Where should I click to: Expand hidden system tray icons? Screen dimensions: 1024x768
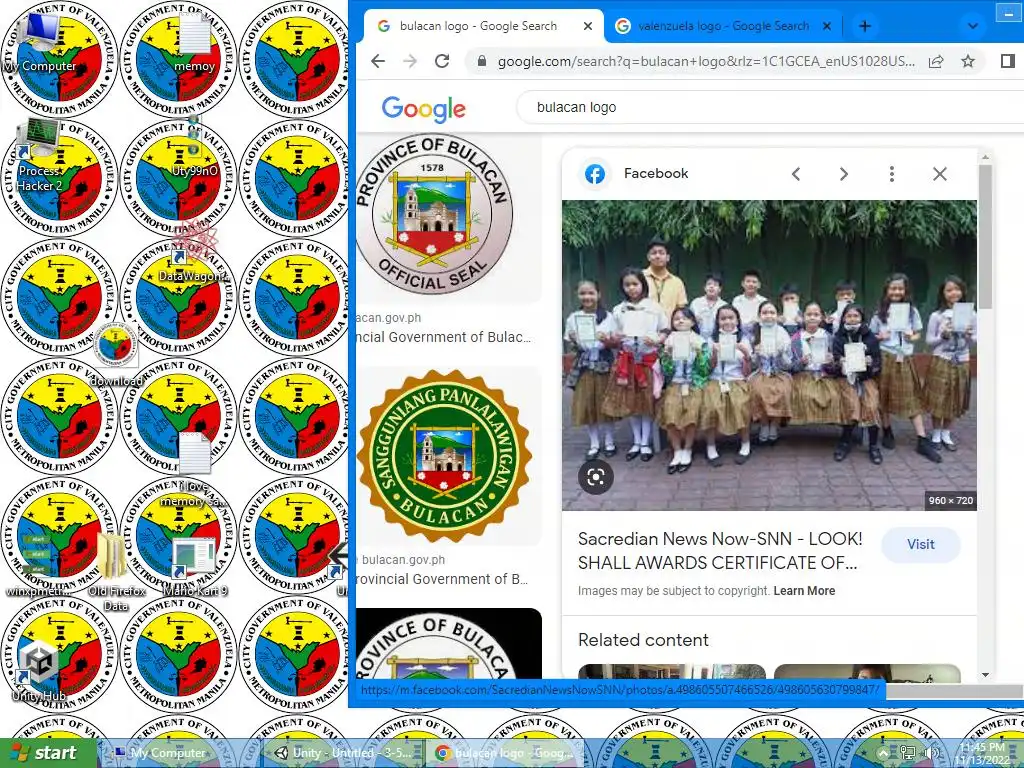[883, 753]
